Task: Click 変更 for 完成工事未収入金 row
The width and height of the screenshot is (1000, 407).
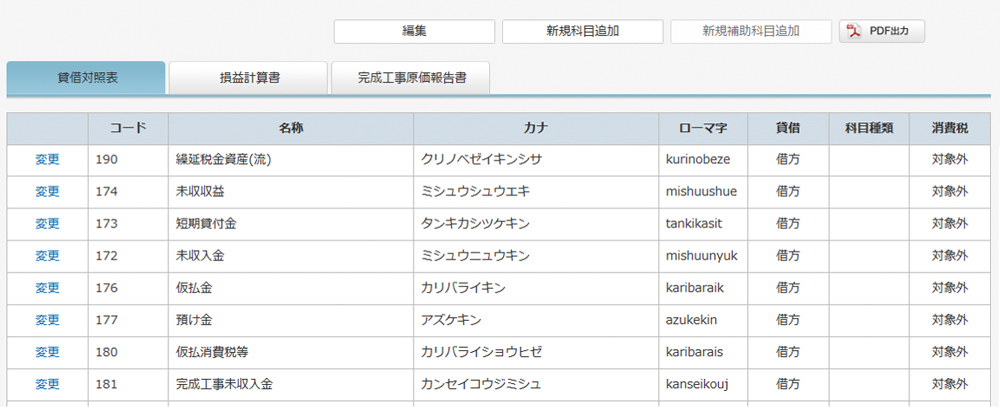Action: pyautogui.click(x=47, y=384)
